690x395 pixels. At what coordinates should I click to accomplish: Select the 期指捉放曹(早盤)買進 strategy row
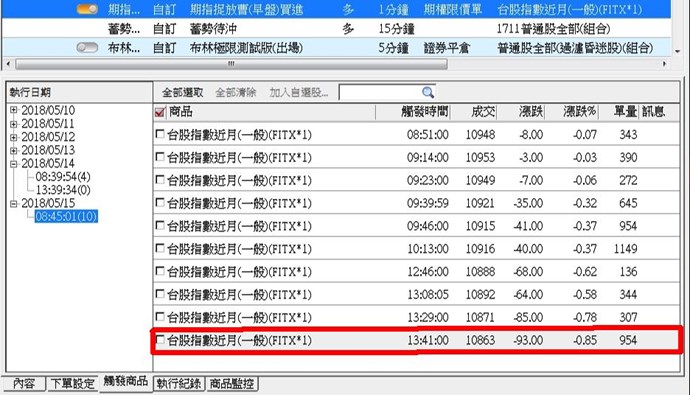coord(336,9)
